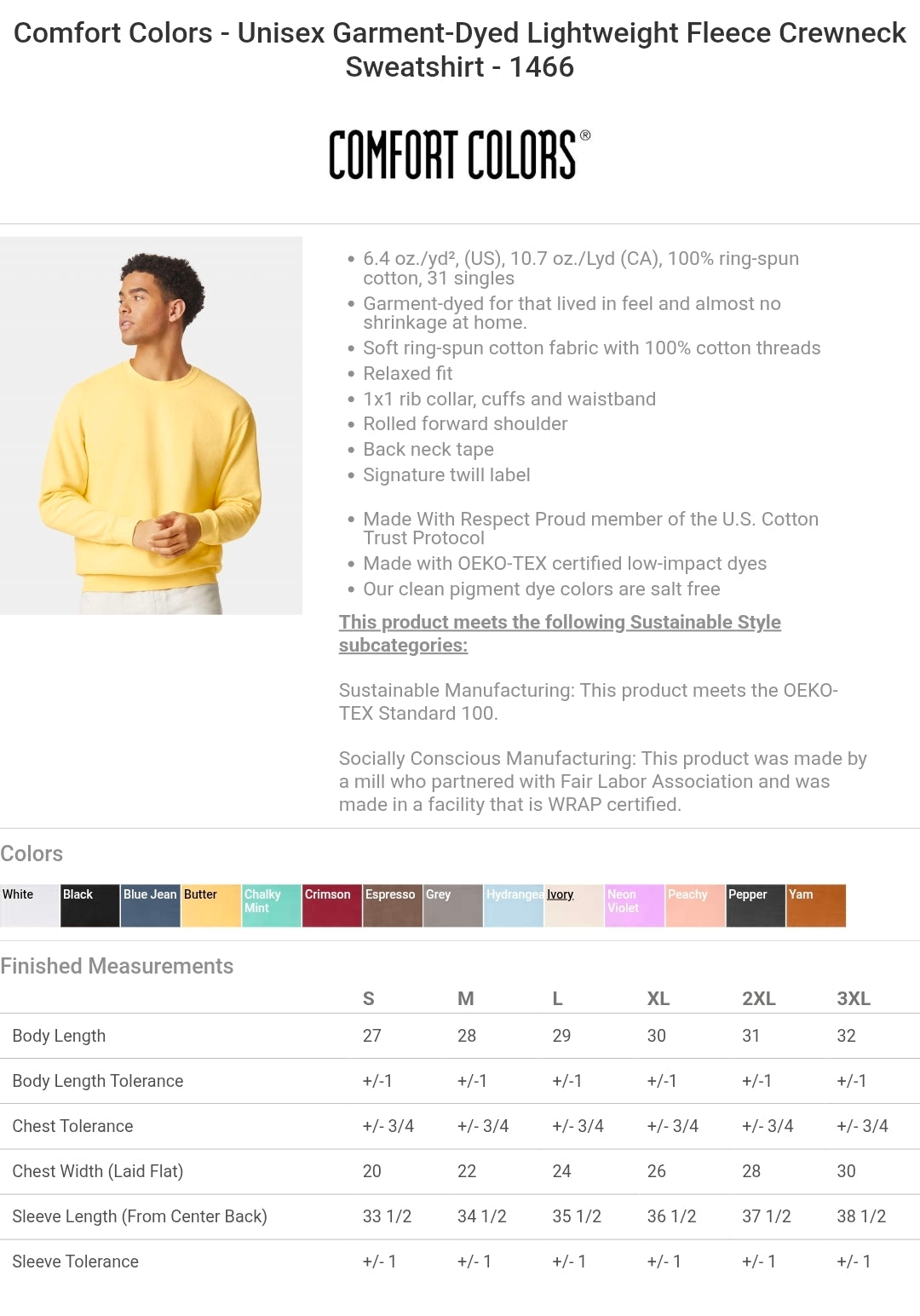Click the Comfort Colors brand logo

459,154
